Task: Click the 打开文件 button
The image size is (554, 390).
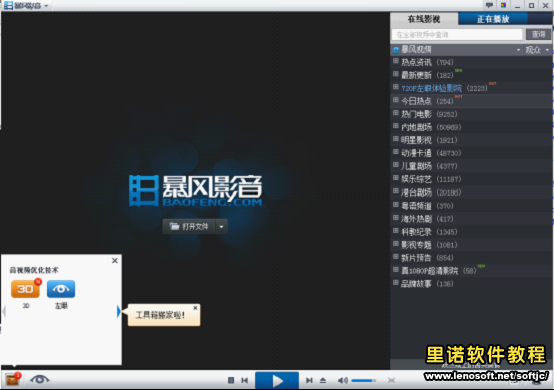Action: coord(189,226)
